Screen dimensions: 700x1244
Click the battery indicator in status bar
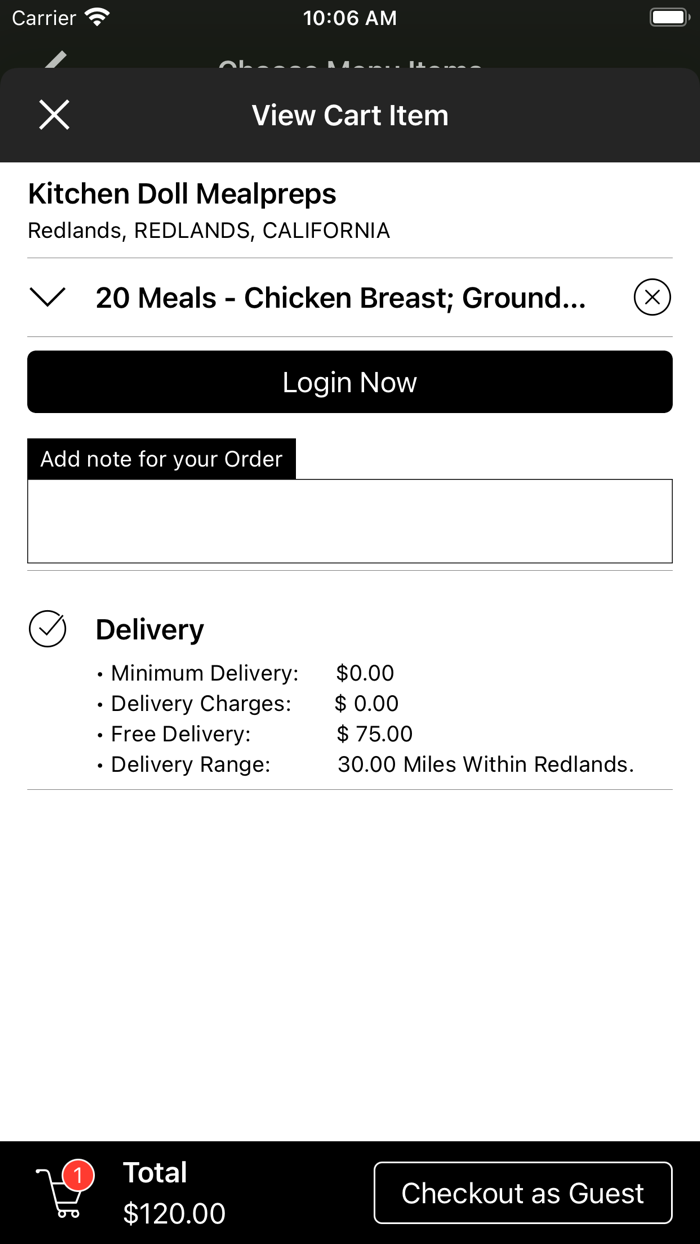tap(668, 16)
